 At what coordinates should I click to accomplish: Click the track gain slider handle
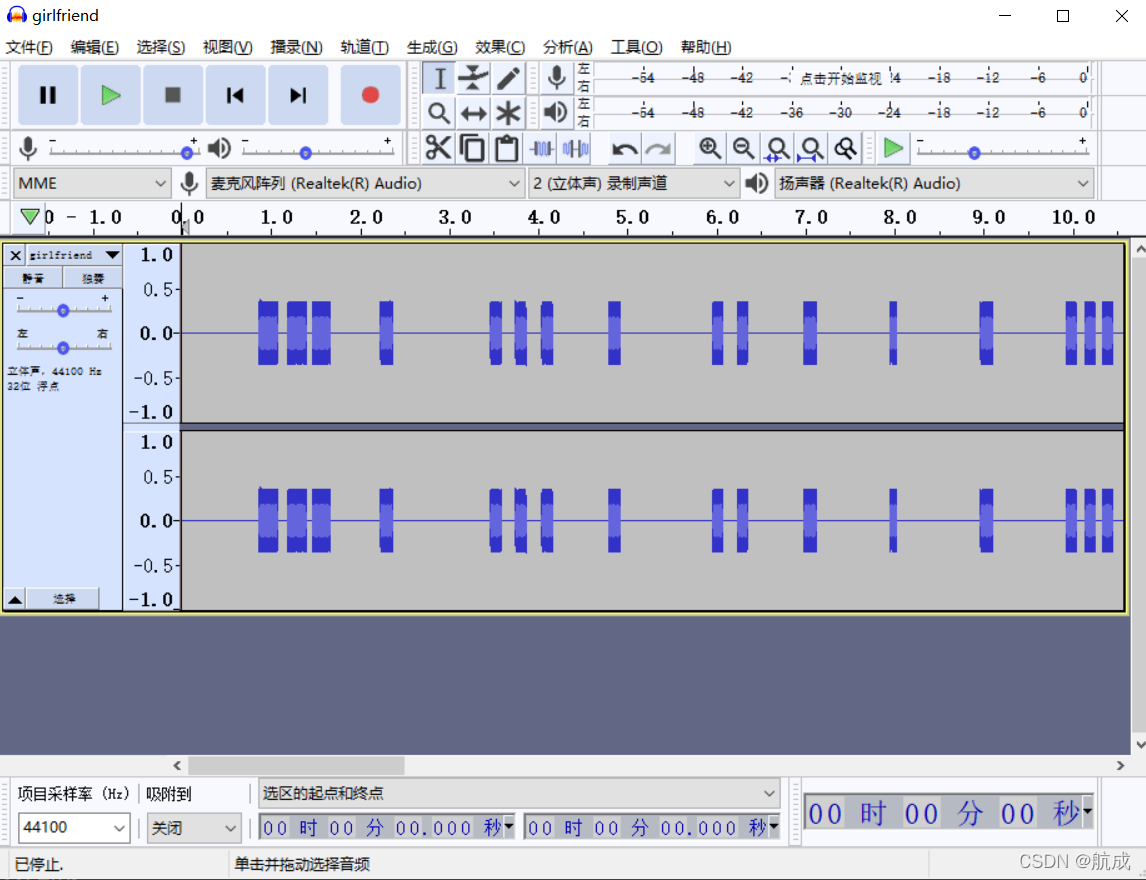[x=63, y=310]
